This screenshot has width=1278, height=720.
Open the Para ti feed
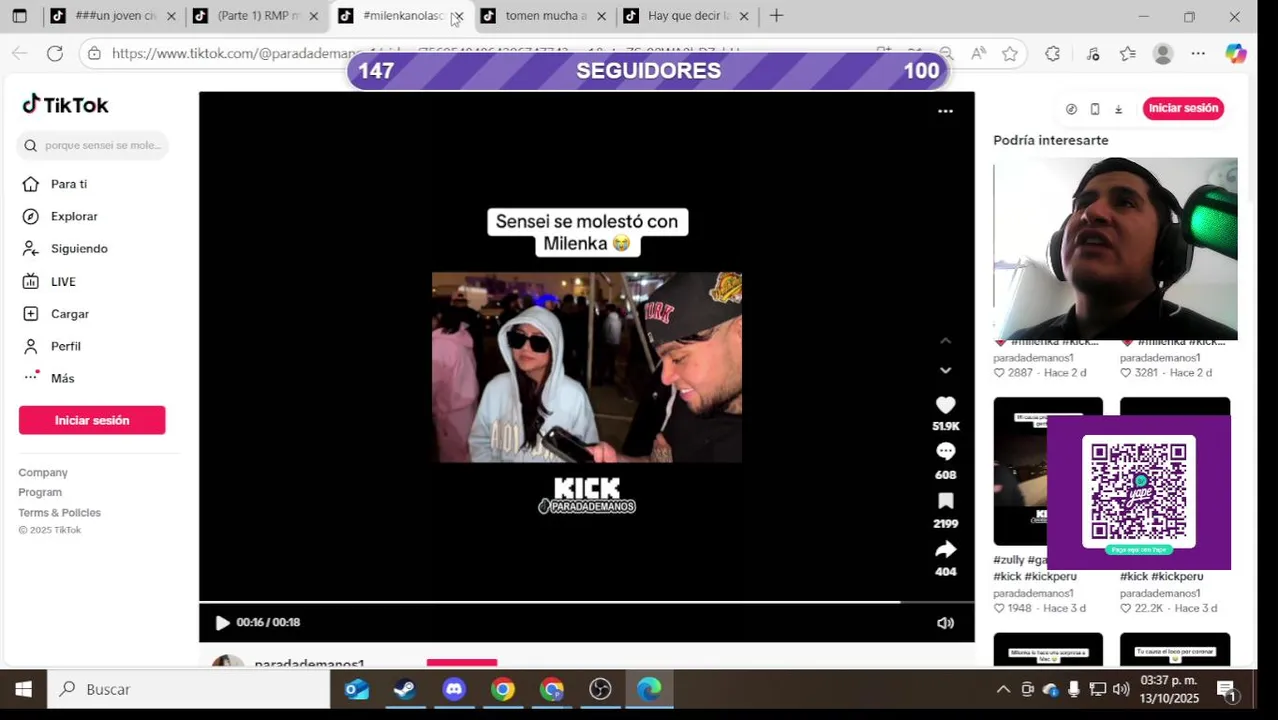(x=69, y=184)
